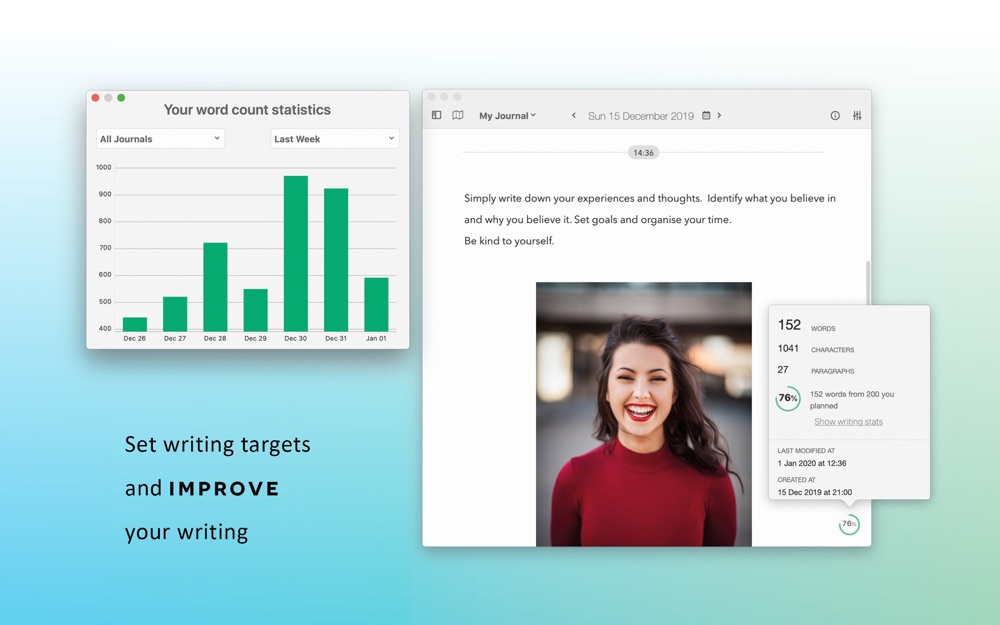Click the Dec 28 bar in the chart
The width and height of the screenshot is (1000, 625).
(x=216, y=287)
